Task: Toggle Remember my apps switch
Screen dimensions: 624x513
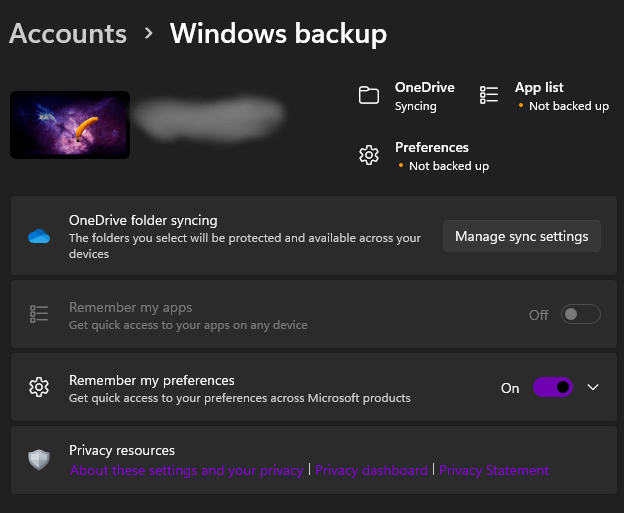Action: tap(580, 315)
